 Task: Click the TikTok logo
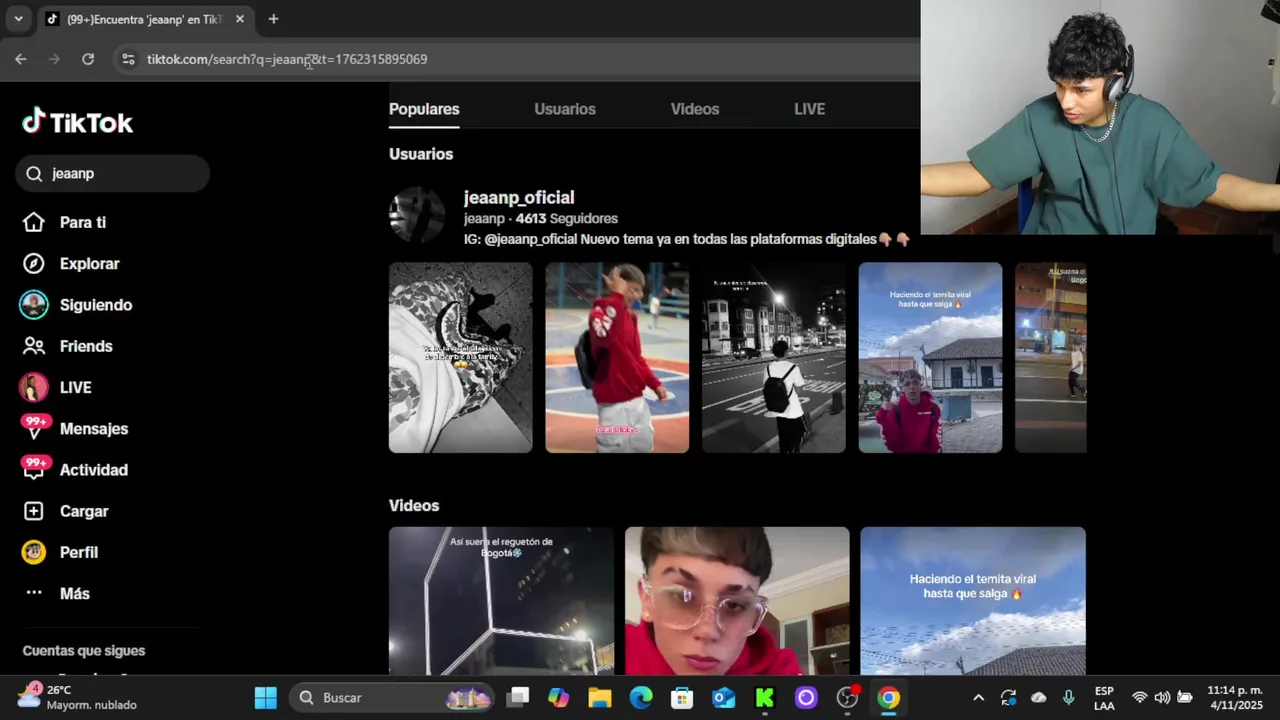(x=78, y=122)
